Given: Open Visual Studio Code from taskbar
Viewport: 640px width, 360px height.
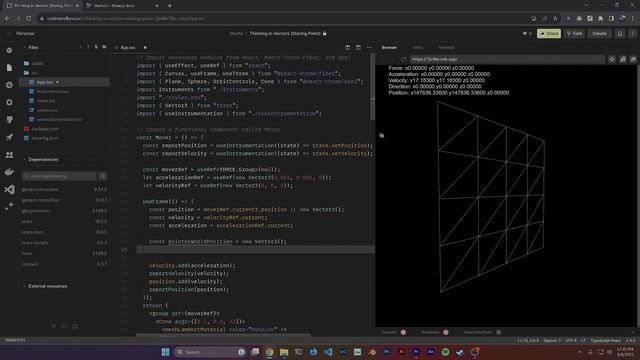Looking at the screenshot, I should pyautogui.click(x=328, y=352).
